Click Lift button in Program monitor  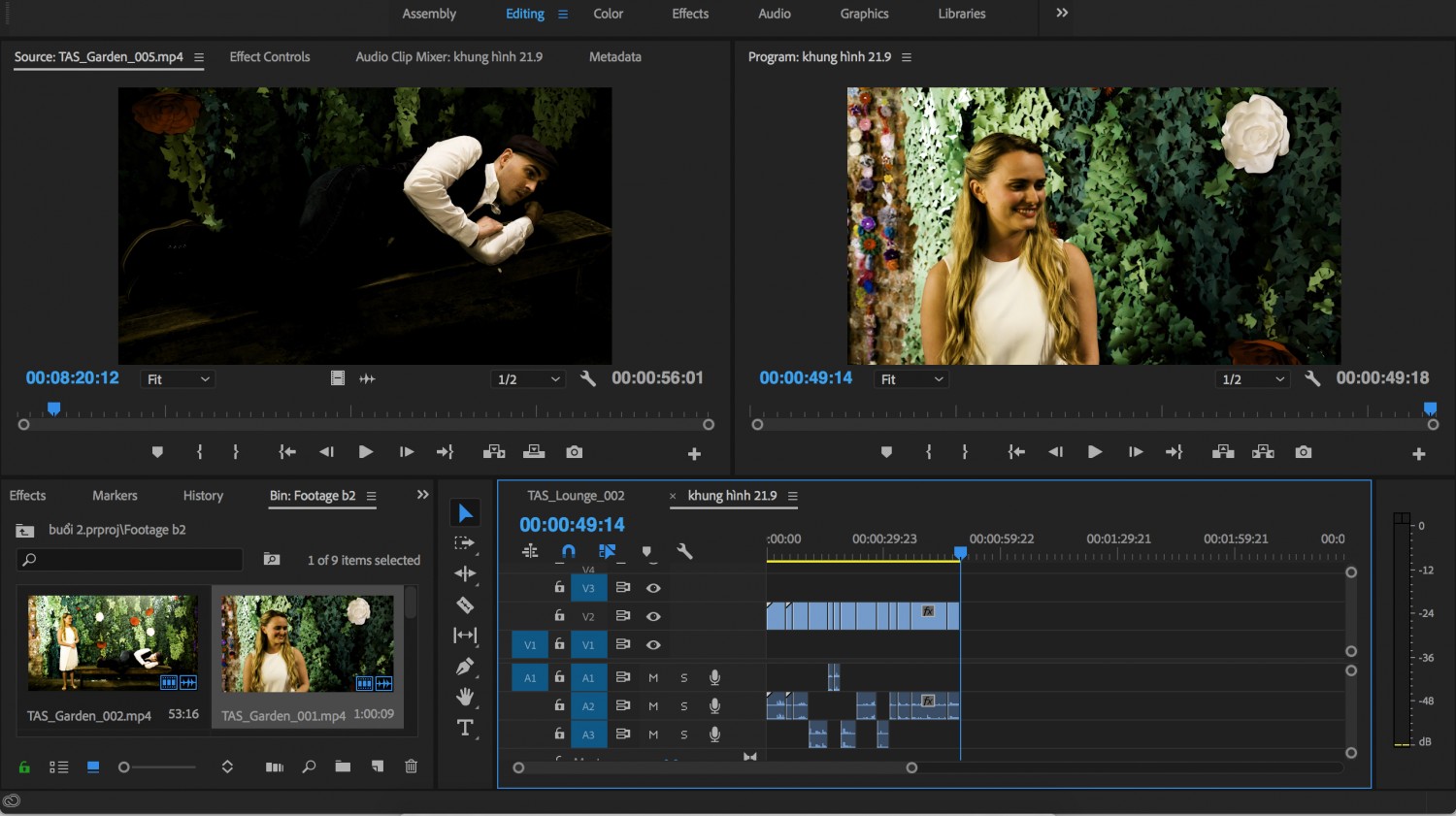tap(1223, 452)
